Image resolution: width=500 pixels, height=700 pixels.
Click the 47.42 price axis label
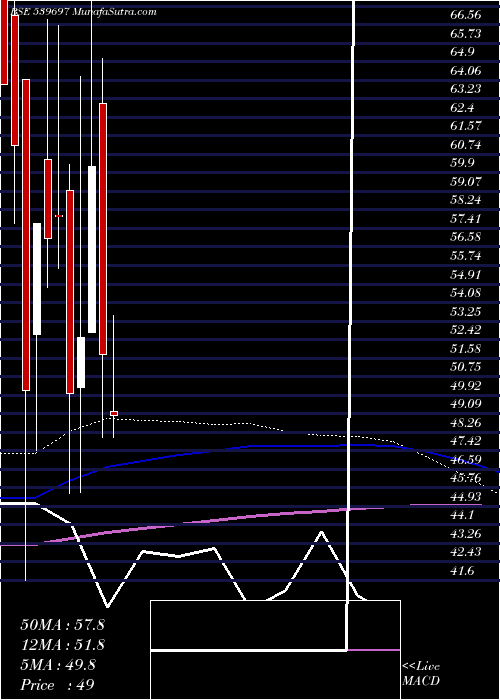[466, 442]
